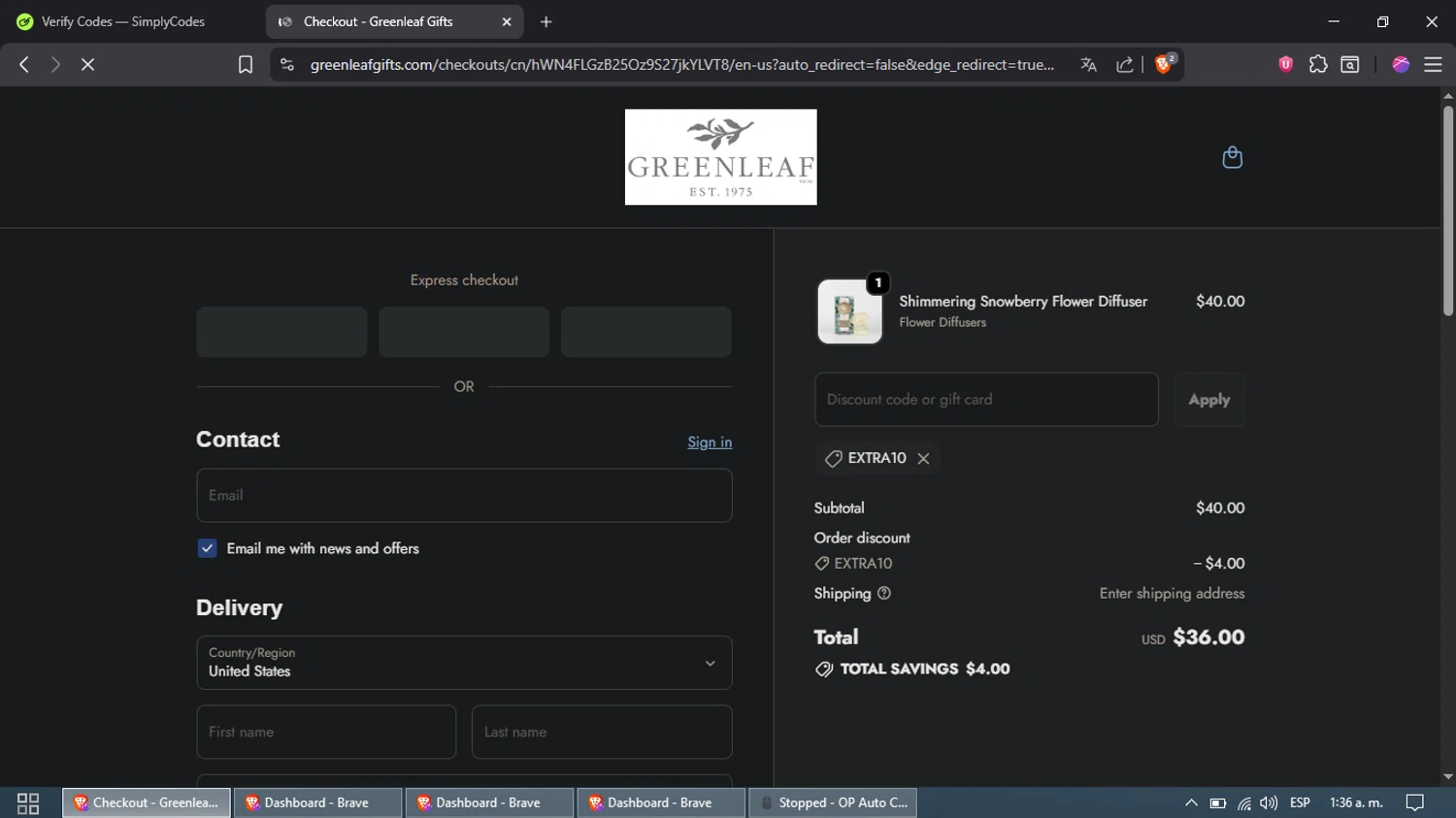Go back with browser back arrow
This screenshot has width=1456, height=818.
24,64
